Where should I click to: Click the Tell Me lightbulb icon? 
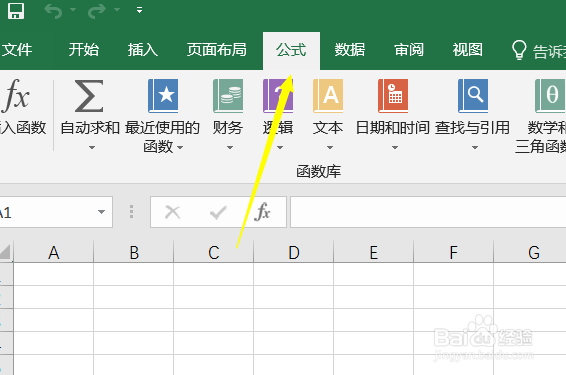[519, 50]
